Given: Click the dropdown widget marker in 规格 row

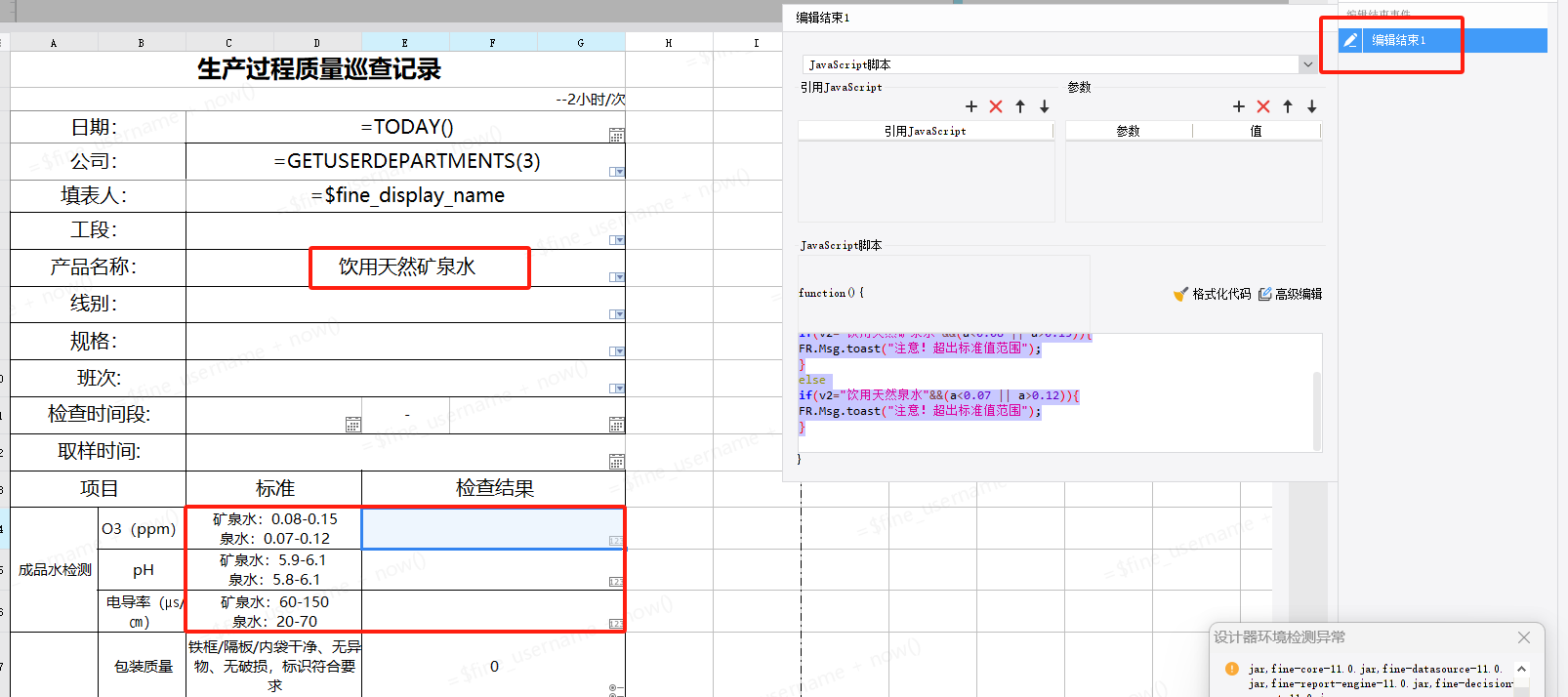Looking at the screenshot, I should coord(616,351).
